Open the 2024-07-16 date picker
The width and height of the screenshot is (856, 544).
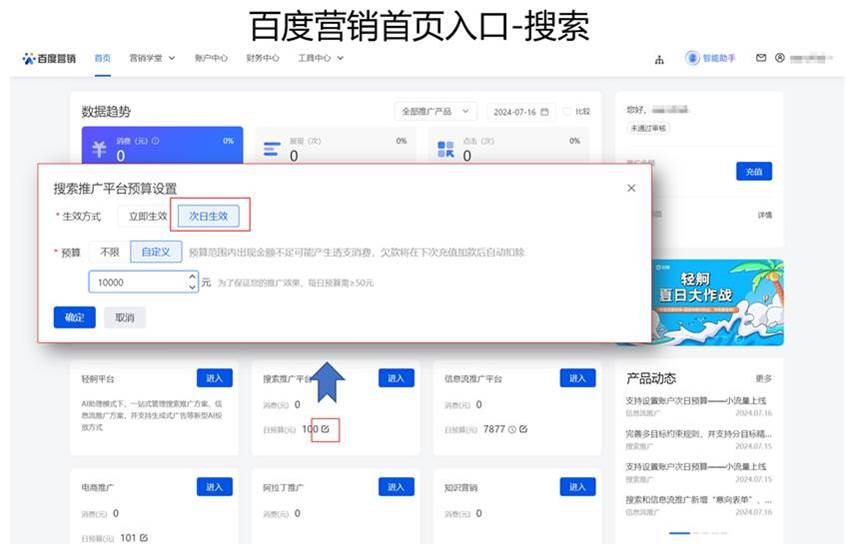tap(521, 111)
